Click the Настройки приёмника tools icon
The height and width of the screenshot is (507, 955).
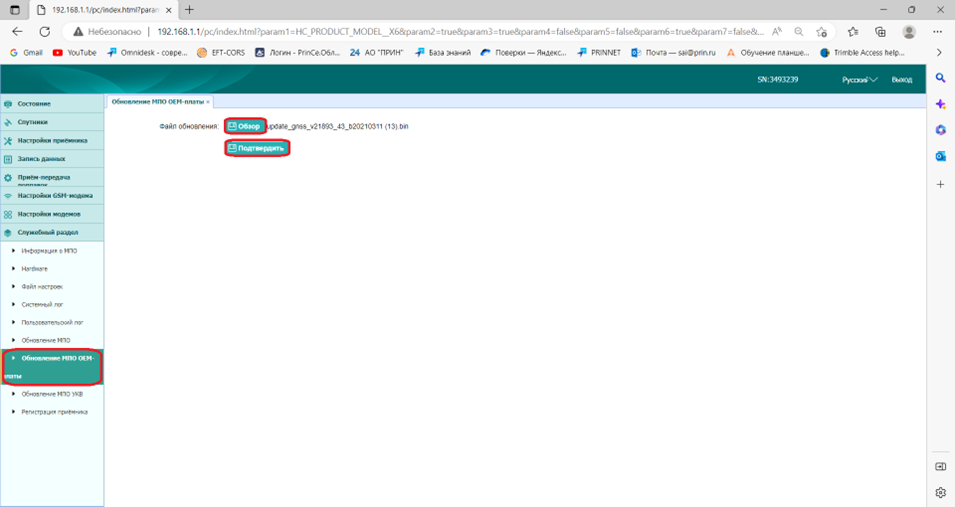(x=8, y=141)
